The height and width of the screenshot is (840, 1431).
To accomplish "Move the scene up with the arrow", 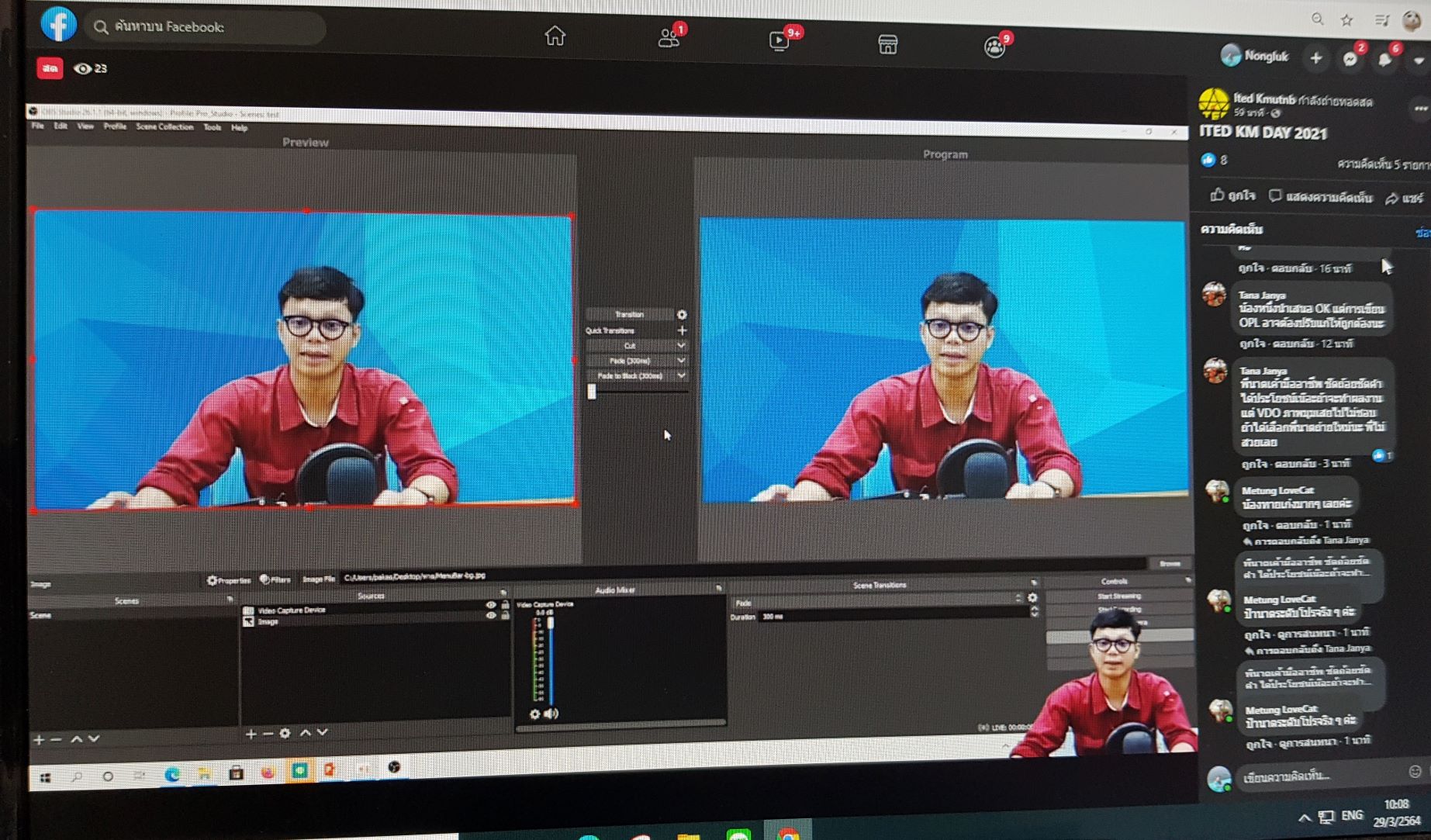I will point(77,739).
